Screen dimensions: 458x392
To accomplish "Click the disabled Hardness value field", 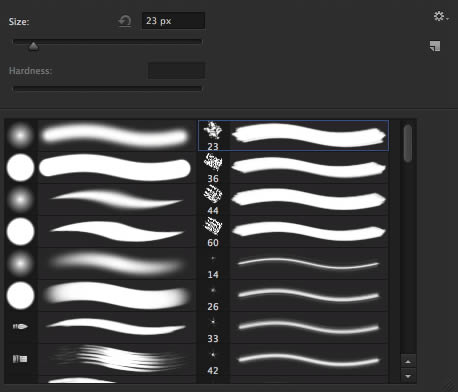I will (x=176, y=71).
